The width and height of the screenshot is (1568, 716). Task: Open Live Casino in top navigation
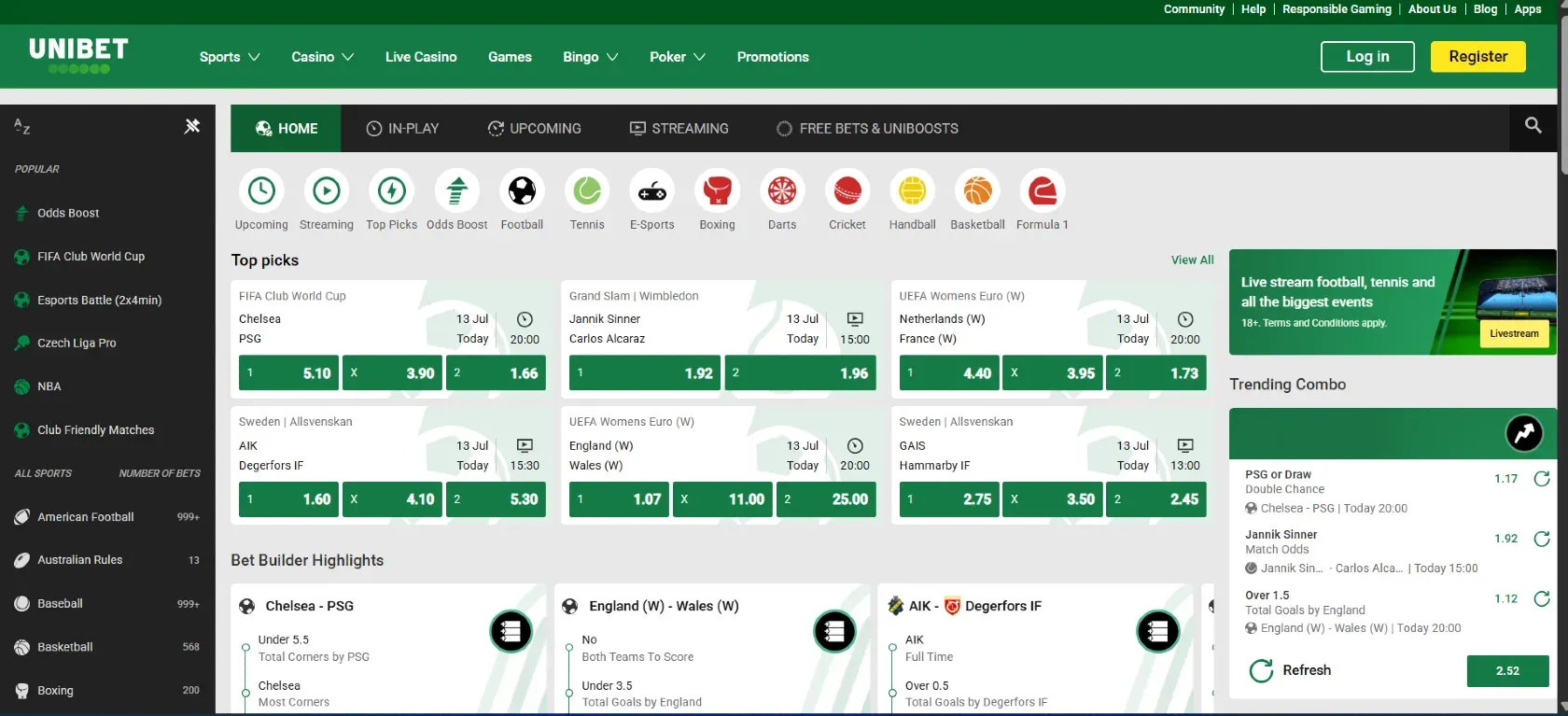421,57
